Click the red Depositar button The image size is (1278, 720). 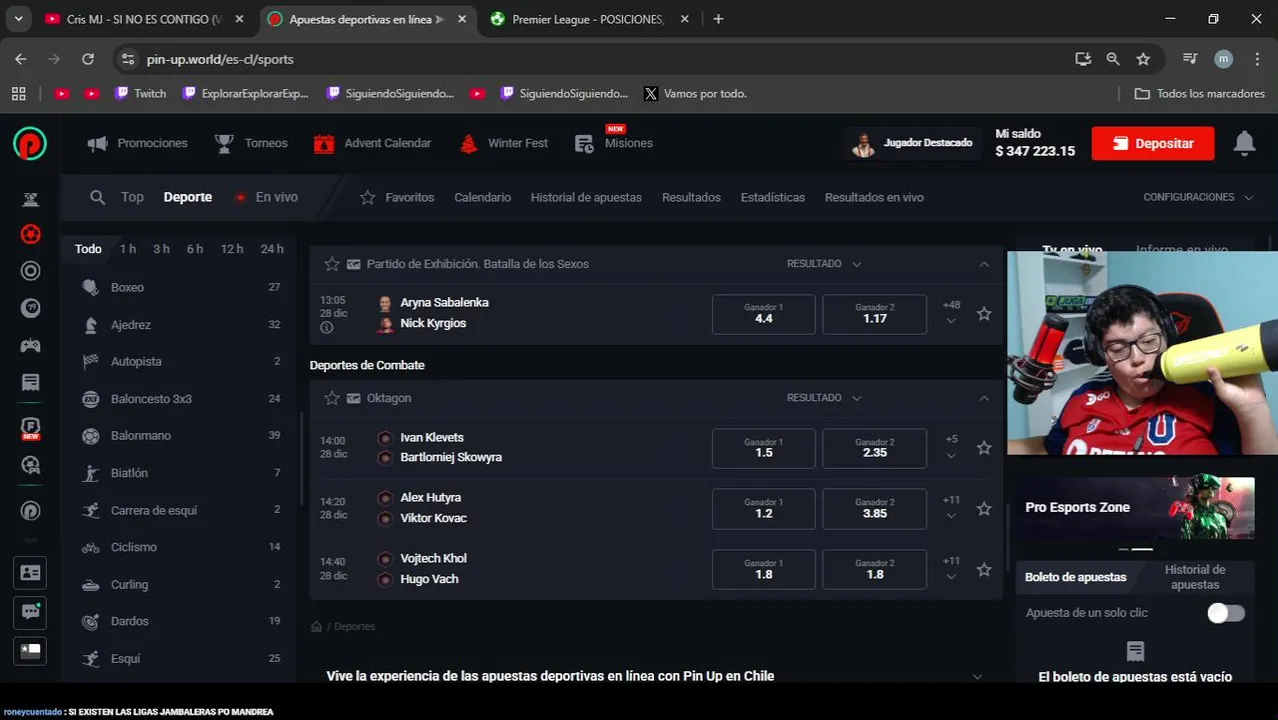point(1152,143)
